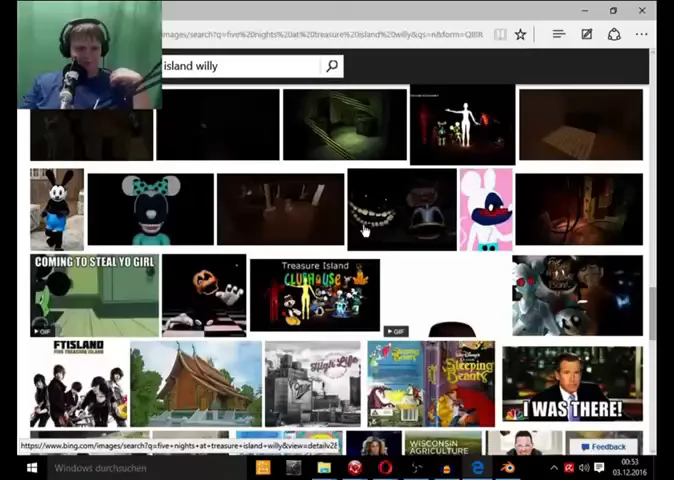The height and width of the screenshot is (480, 674).
Task: Open the temple building photo
Action: point(196,383)
